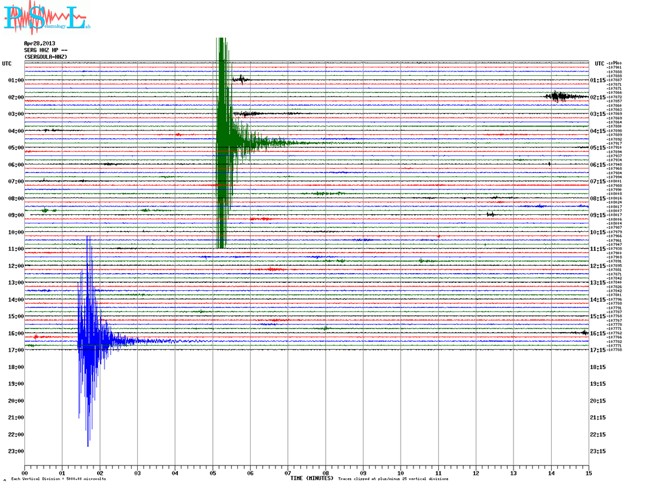Click the PSL seismology lab logo
Viewport: 650px width, 499px height.
click(45, 17)
